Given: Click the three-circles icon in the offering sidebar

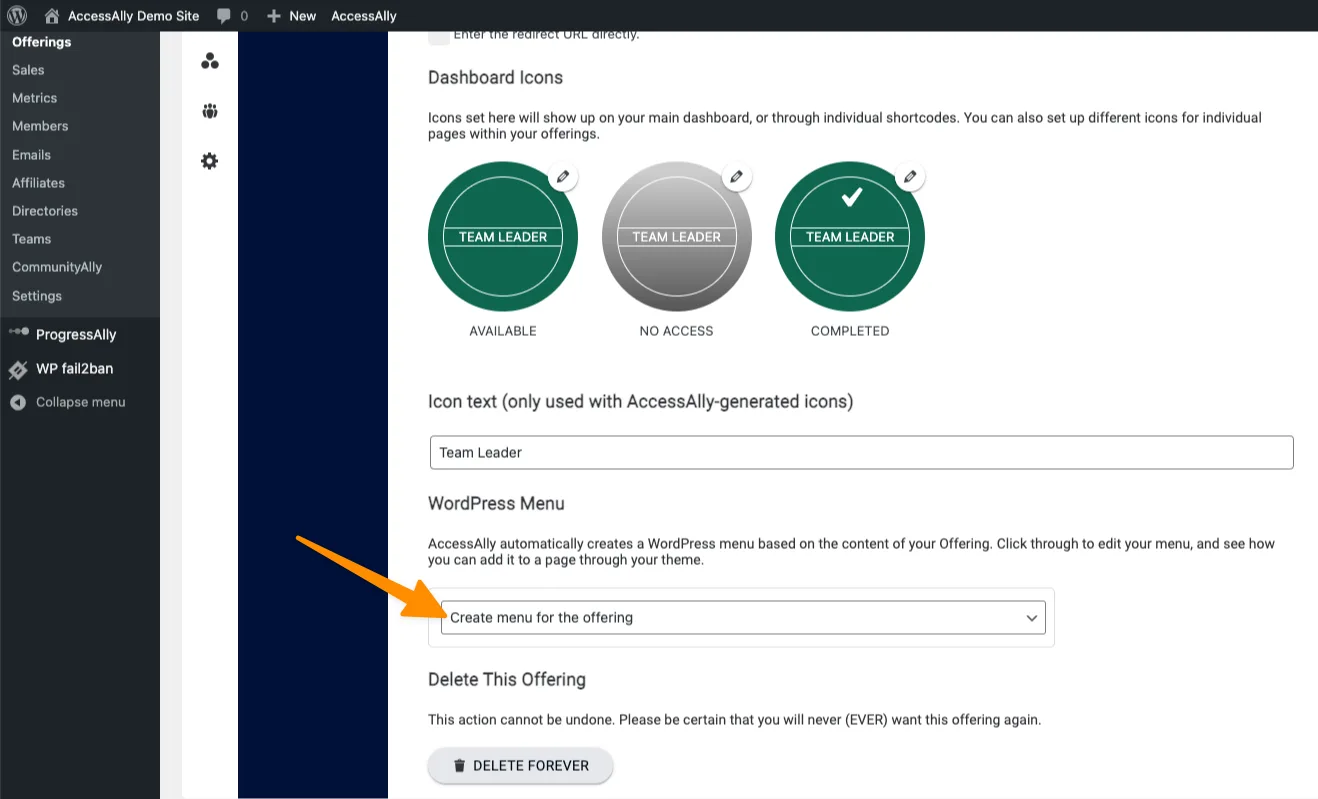Looking at the screenshot, I should click(x=209, y=62).
